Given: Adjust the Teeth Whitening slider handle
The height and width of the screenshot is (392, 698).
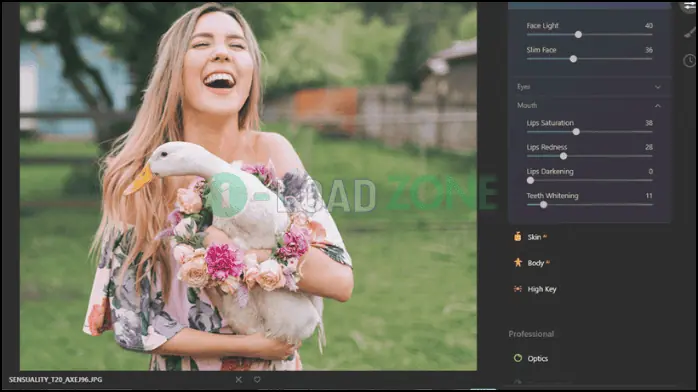Looking at the screenshot, I should pos(544,205).
